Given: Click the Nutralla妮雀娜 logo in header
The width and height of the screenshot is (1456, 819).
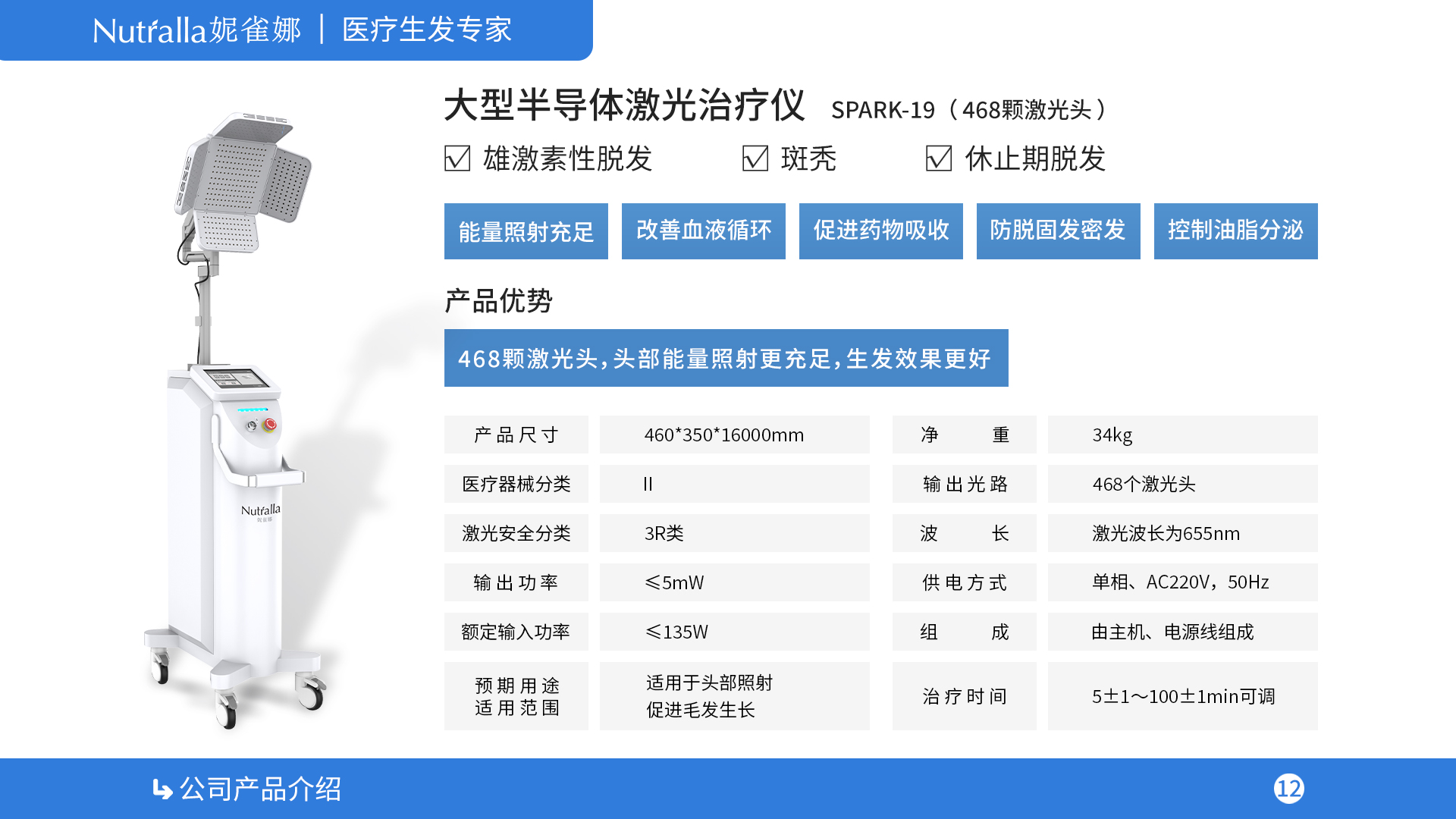Looking at the screenshot, I should click(x=197, y=30).
